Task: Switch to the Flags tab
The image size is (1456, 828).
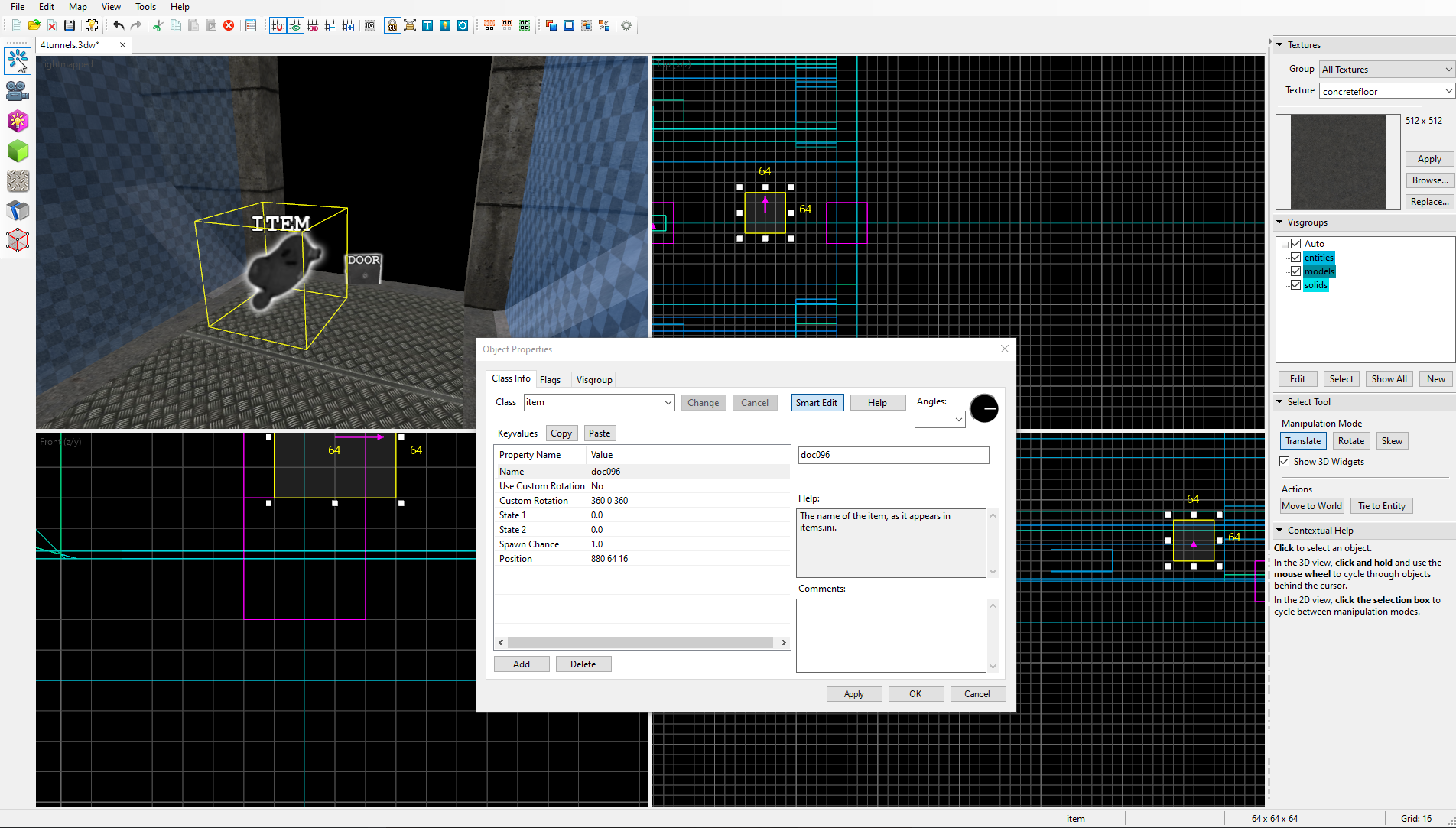Action: pyautogui.click(x=550, y=380)
